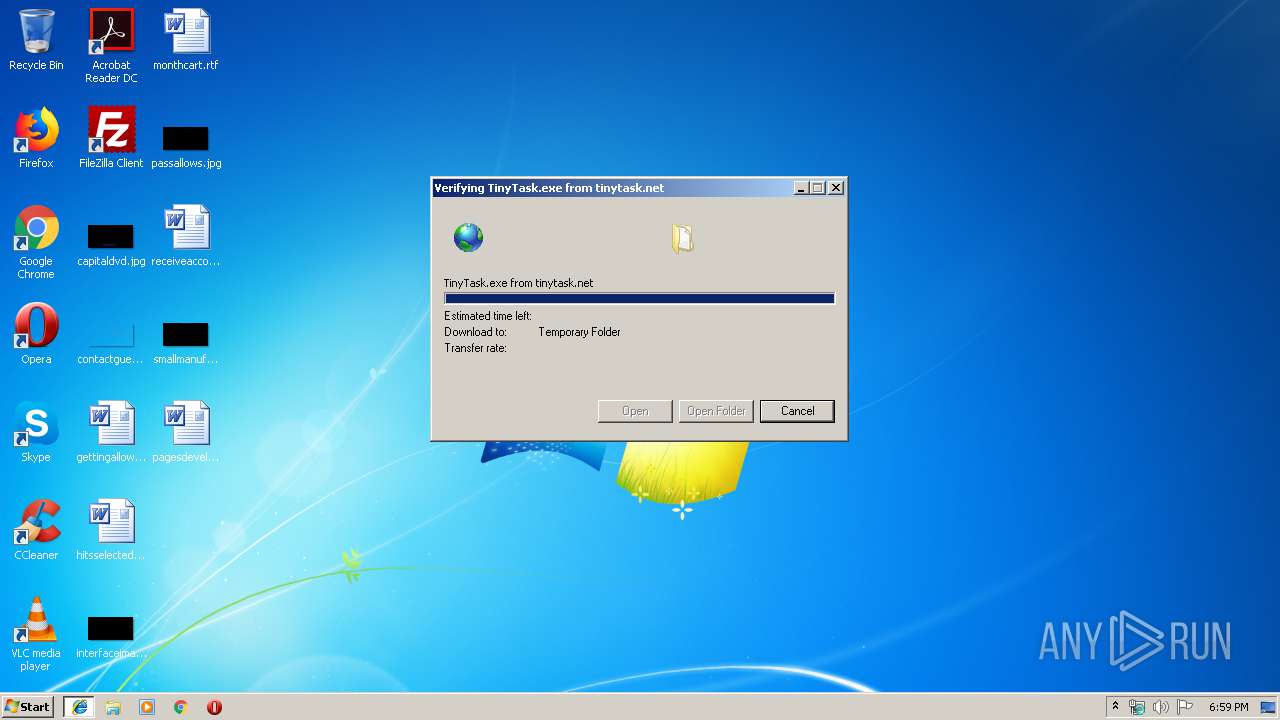Select the monthcart.rtf document icon
Viewport: 1280px width, 720px height.
click(x=186, y=40)
